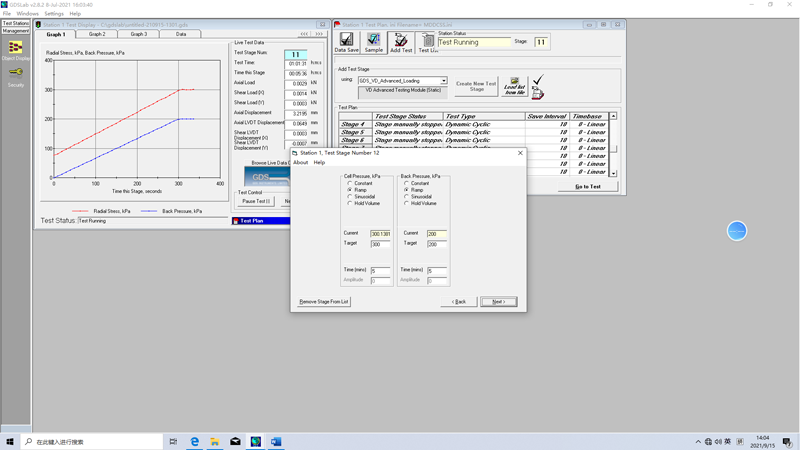The width and height of the screenshot is (800, 450).
Task: Select Hold Volume for Cell Pressure
Action: point(350,203)
